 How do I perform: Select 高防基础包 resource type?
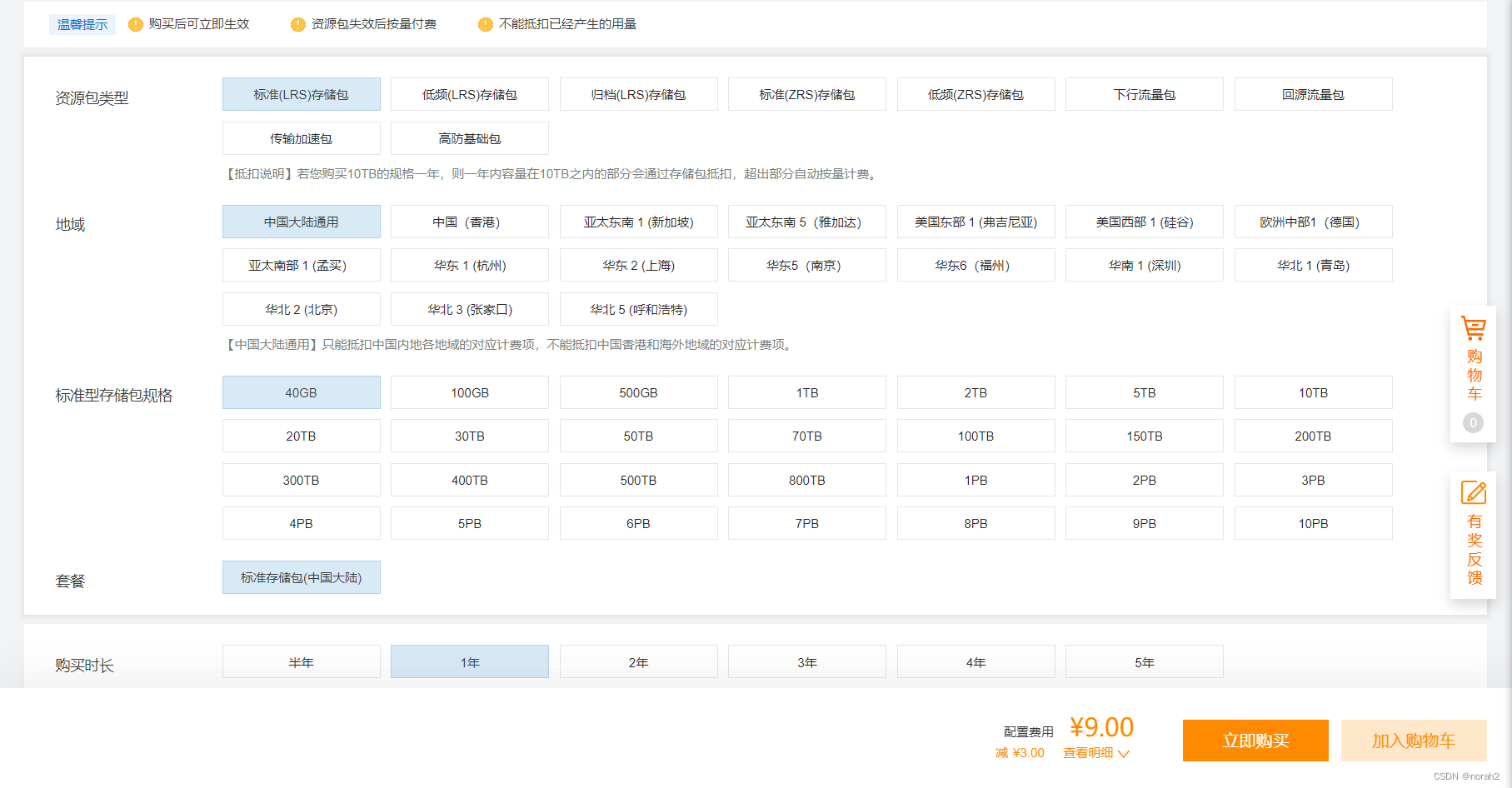tap(470, 138)
